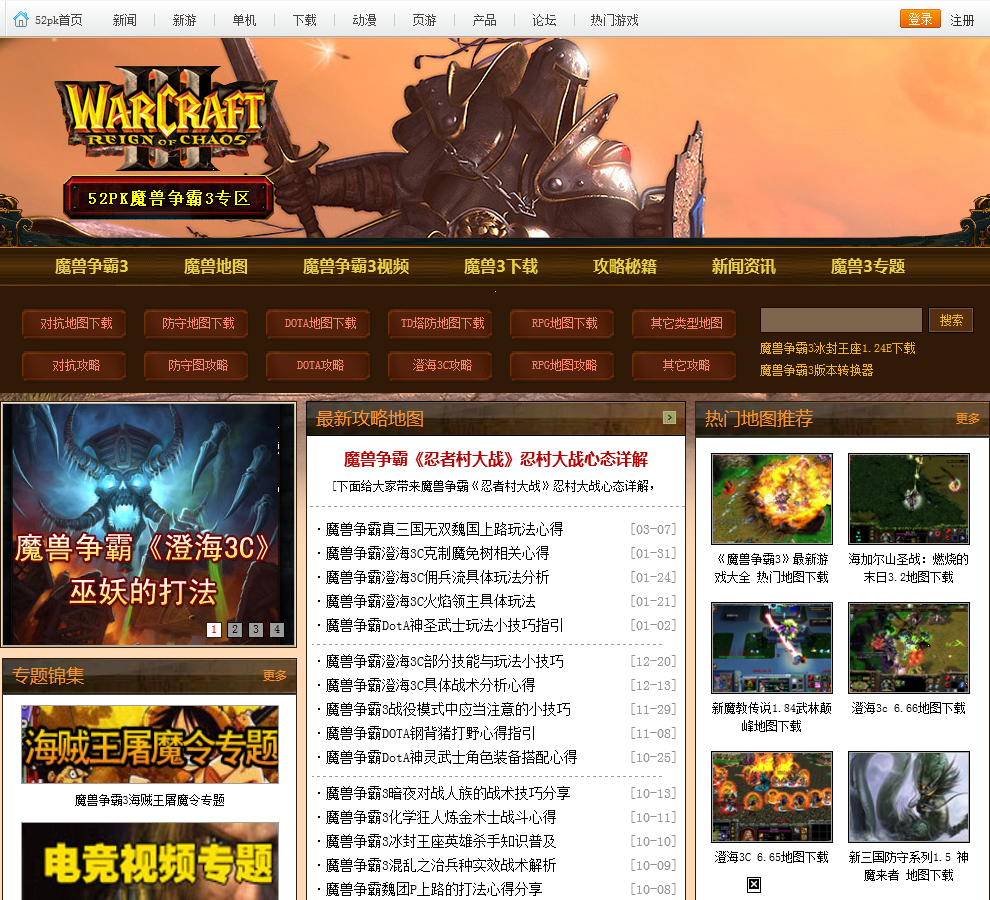This screenshot has height=900, width=990.
Task: Click the TD塔防地图下载 button
Action: (x=442, y=323)
